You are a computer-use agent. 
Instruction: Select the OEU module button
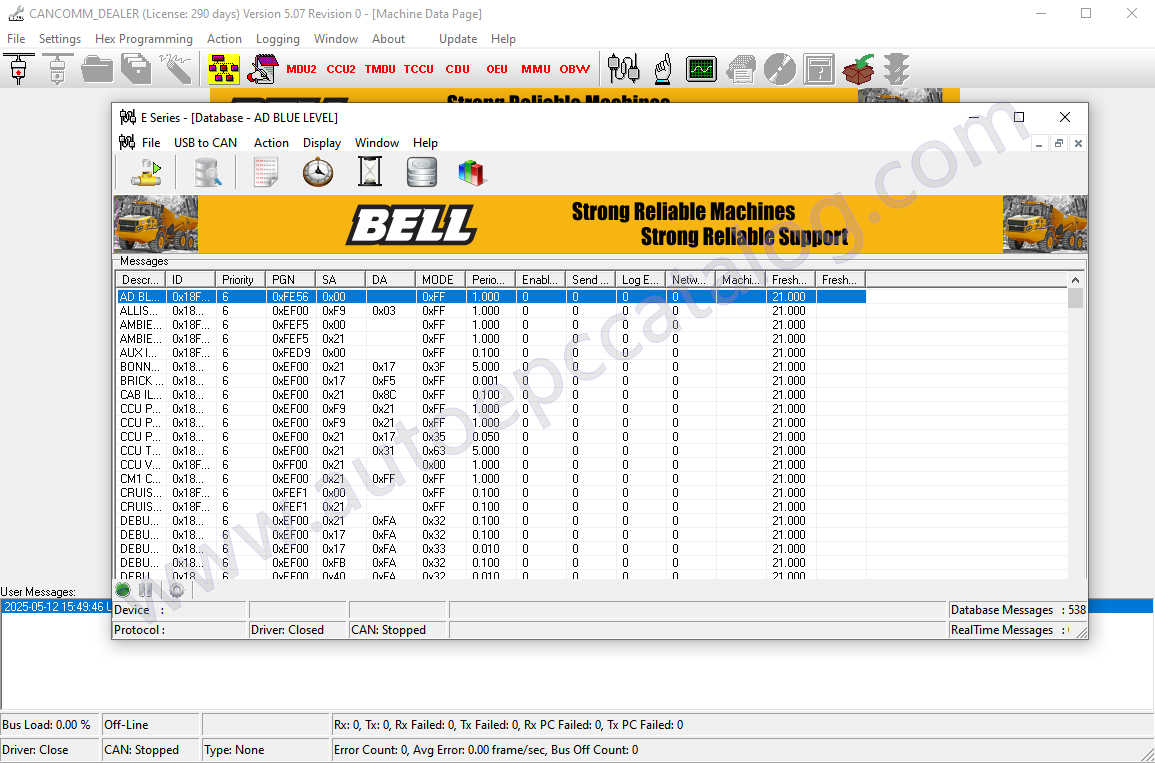click(x=496, y=69)
